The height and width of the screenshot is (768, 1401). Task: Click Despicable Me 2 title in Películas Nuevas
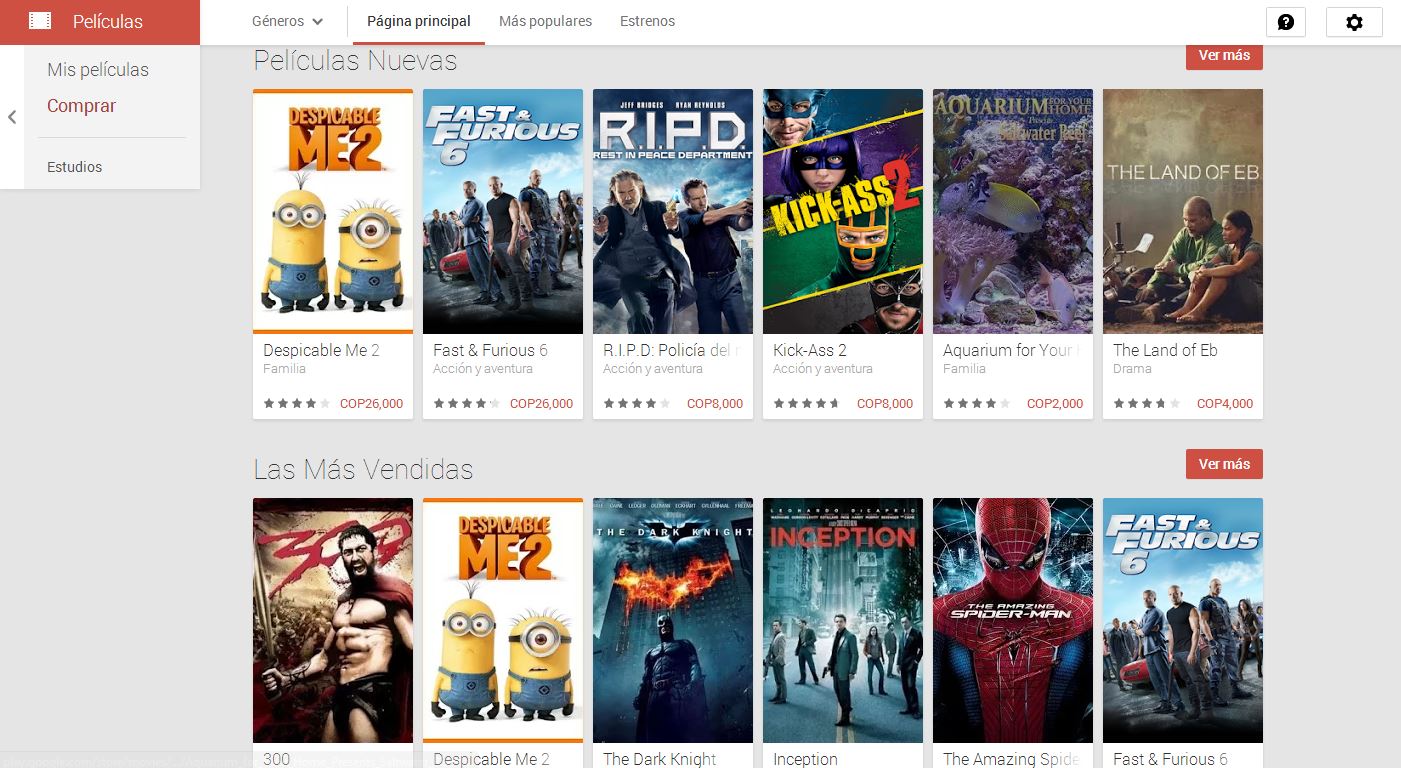point(321,350)
